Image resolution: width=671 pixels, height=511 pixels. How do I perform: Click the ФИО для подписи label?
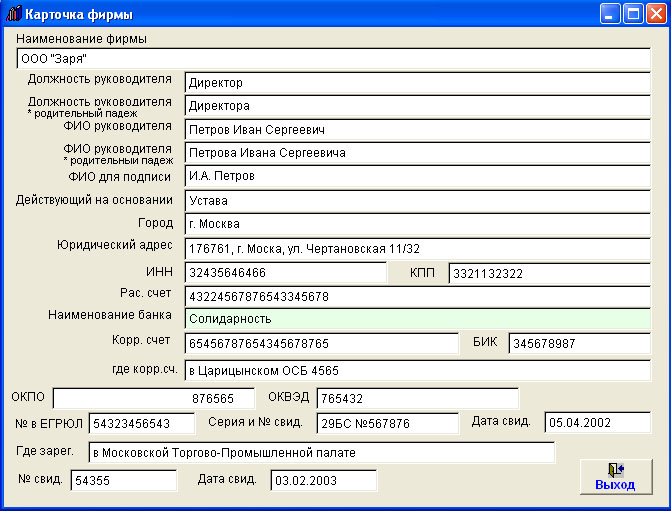coord(119,177)
